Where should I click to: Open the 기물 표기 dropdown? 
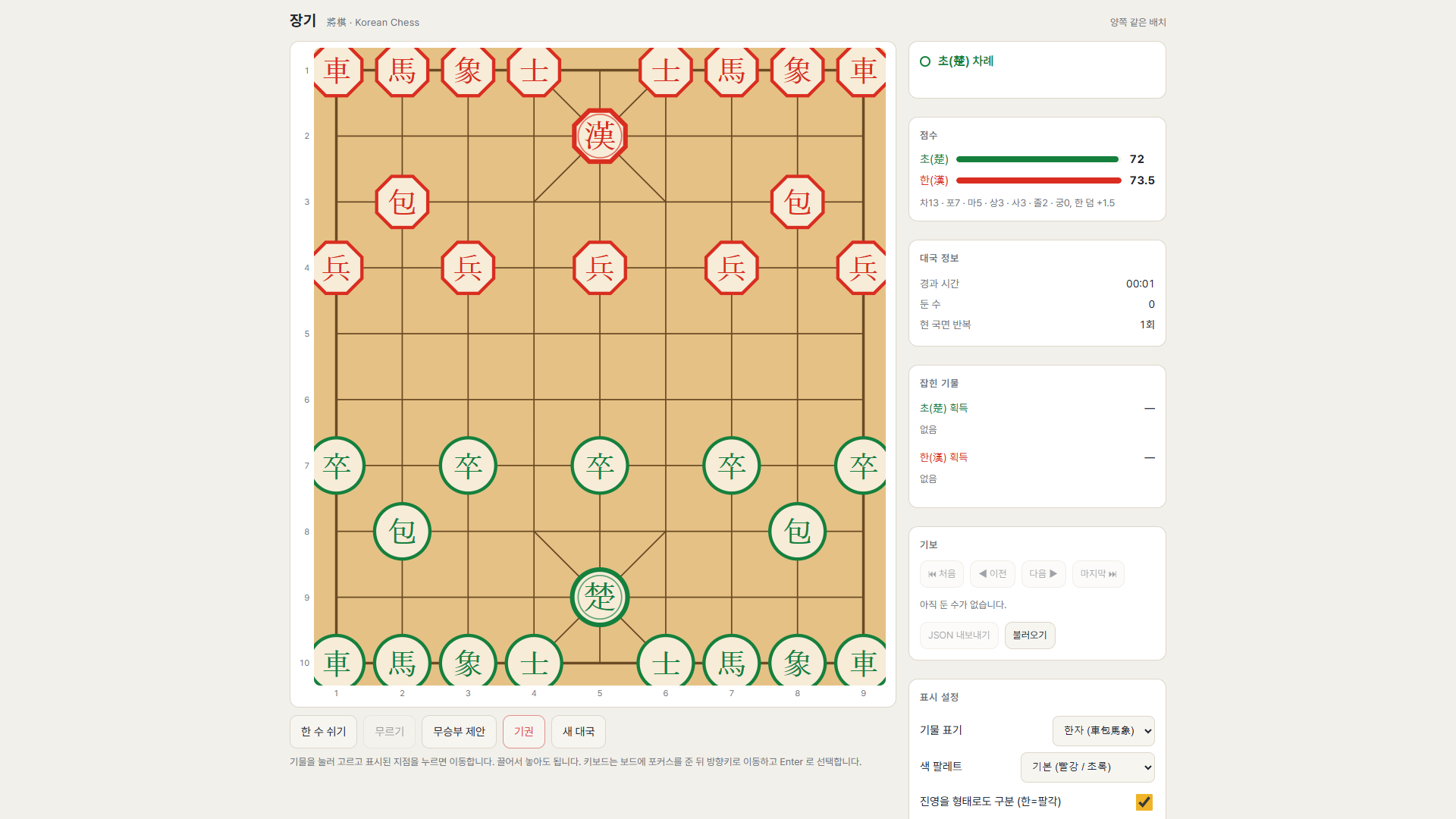[x=1103, y=730]
